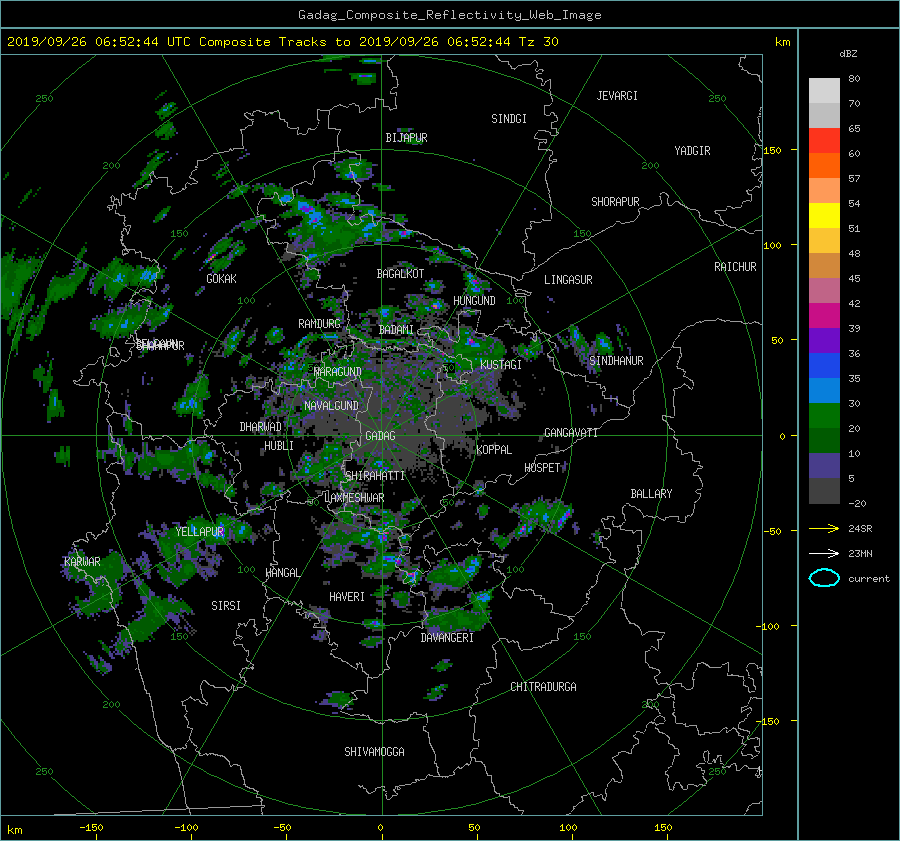Click the SIRSI label
The width and height of the screenshot is (900, 841).
[x=226, y=606]
